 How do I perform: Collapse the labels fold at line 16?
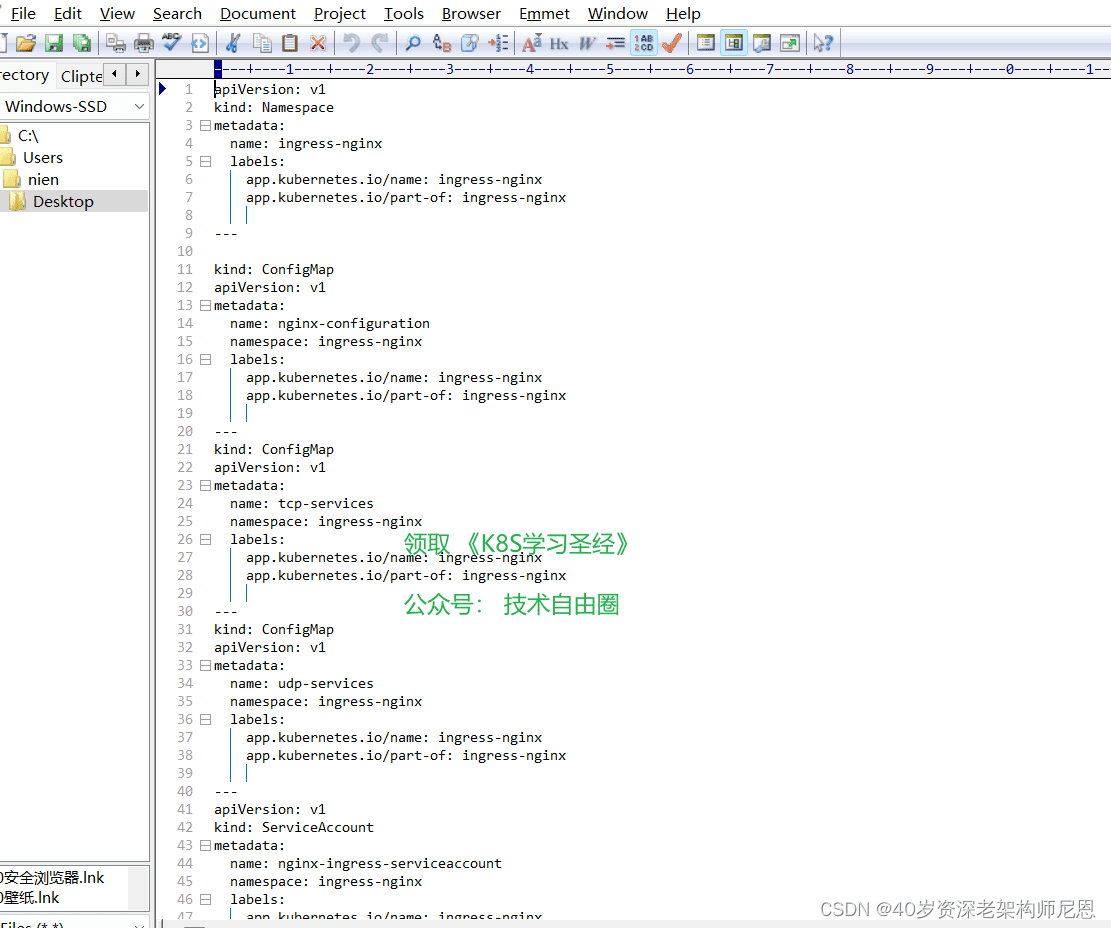coord(205,359)
